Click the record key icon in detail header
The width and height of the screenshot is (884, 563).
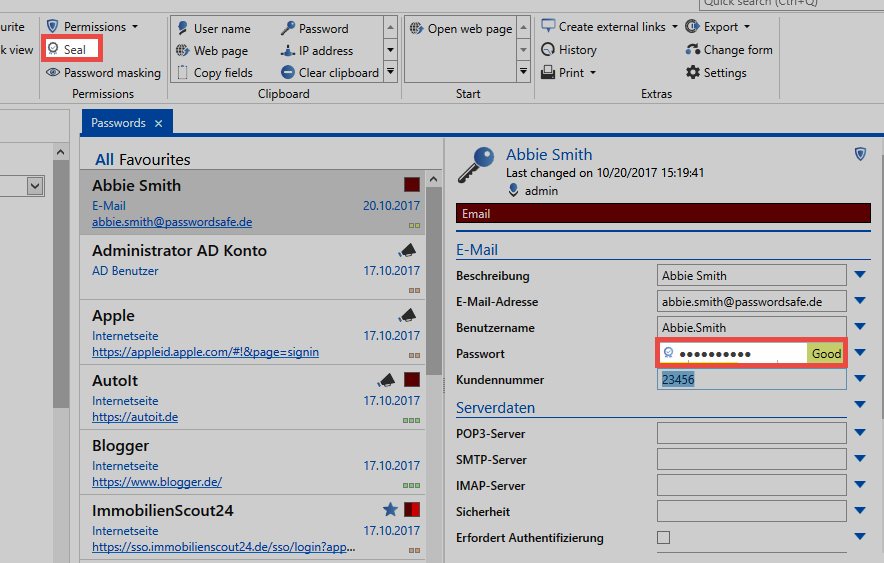click(476, 165)
